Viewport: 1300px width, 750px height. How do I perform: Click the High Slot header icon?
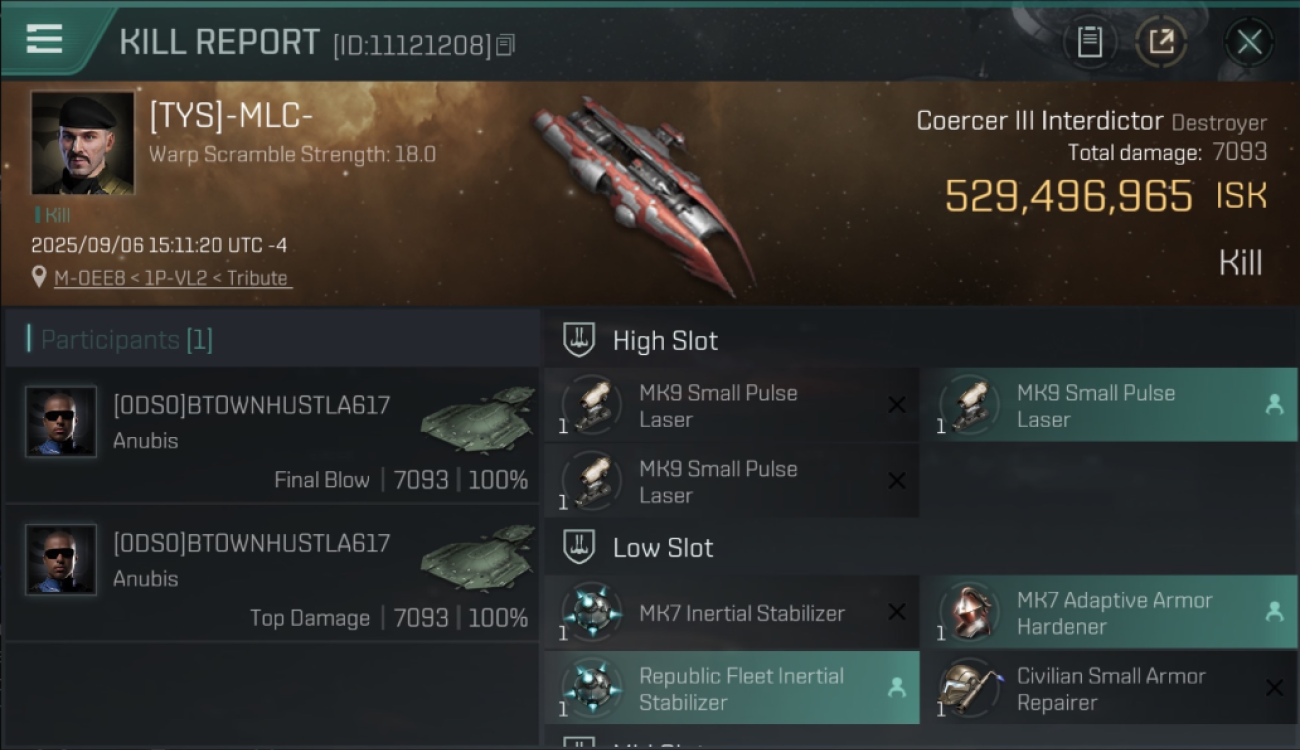579,340
